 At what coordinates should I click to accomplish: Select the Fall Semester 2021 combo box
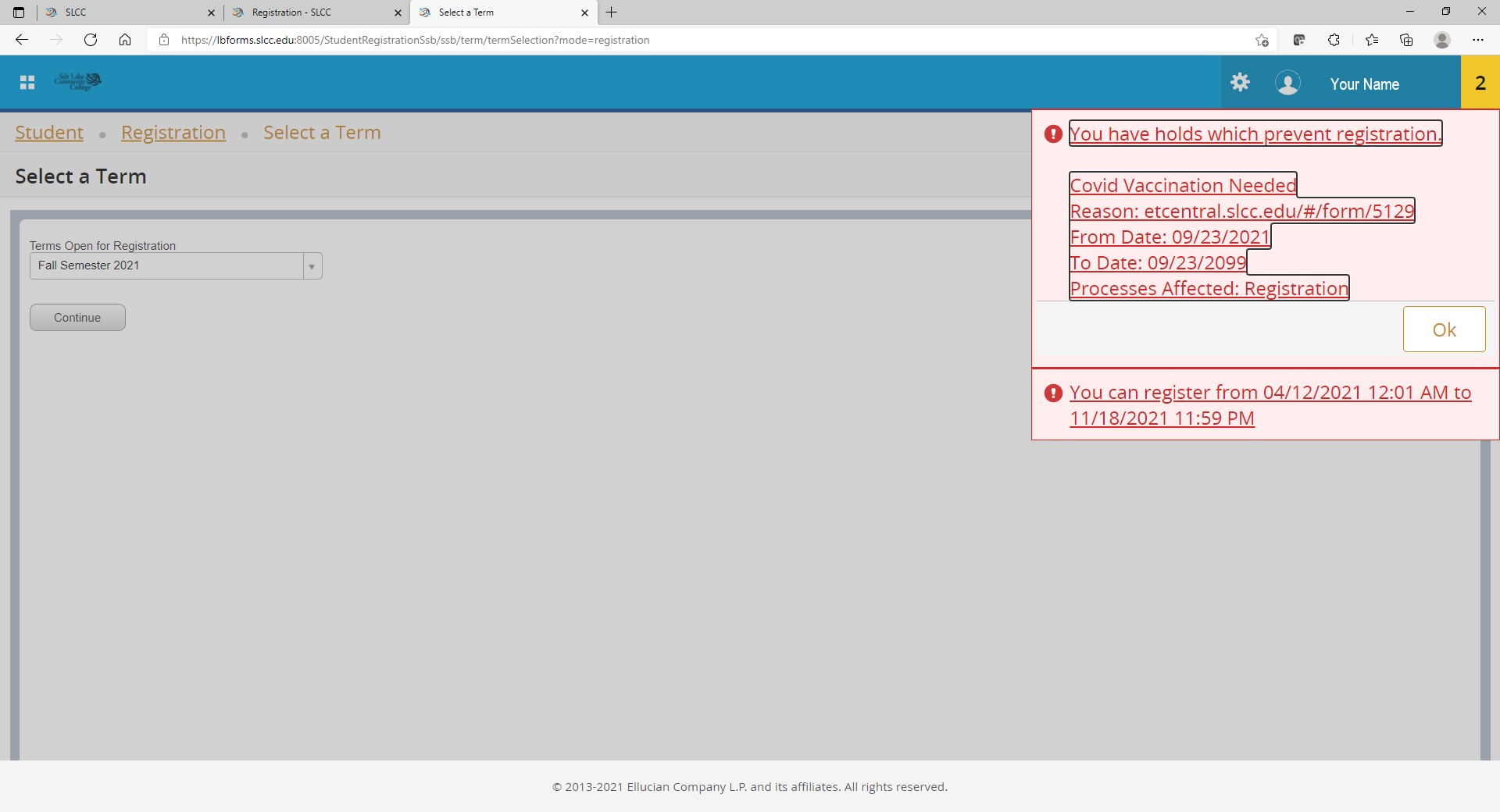pyautogui.click(x=166, y=266)
